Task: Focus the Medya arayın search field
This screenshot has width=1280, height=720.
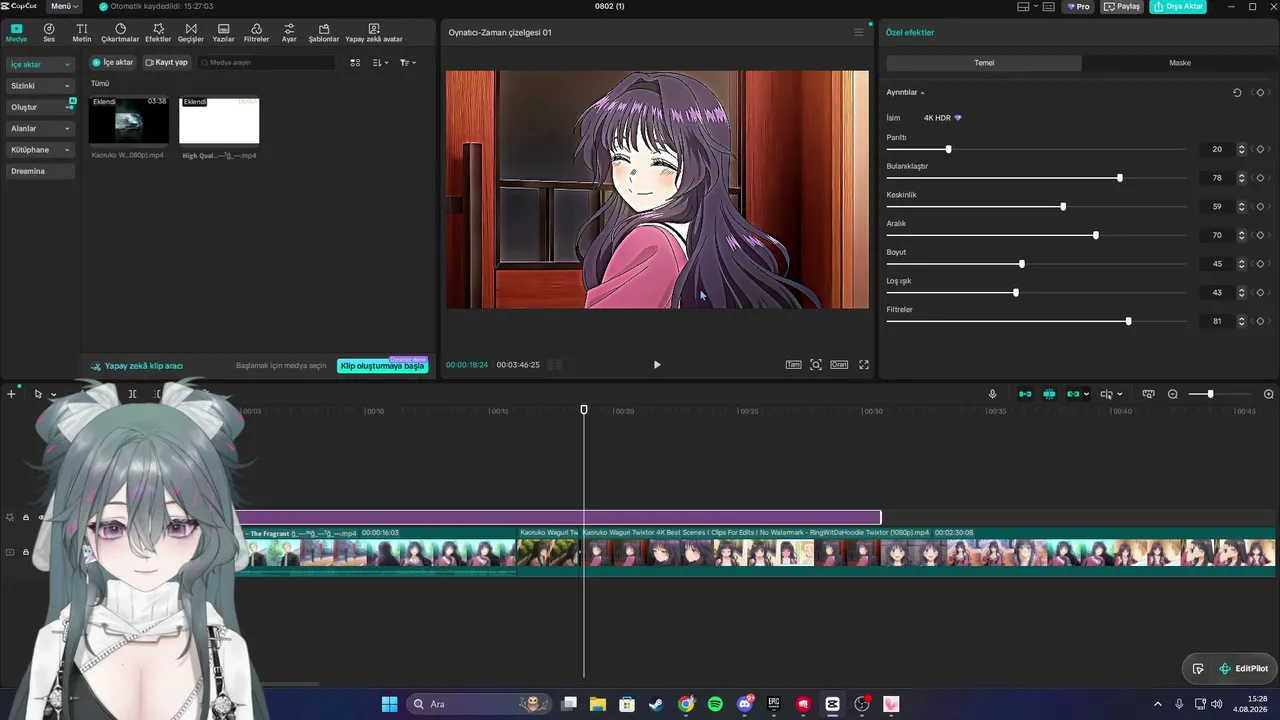Action: coord(266,62)
